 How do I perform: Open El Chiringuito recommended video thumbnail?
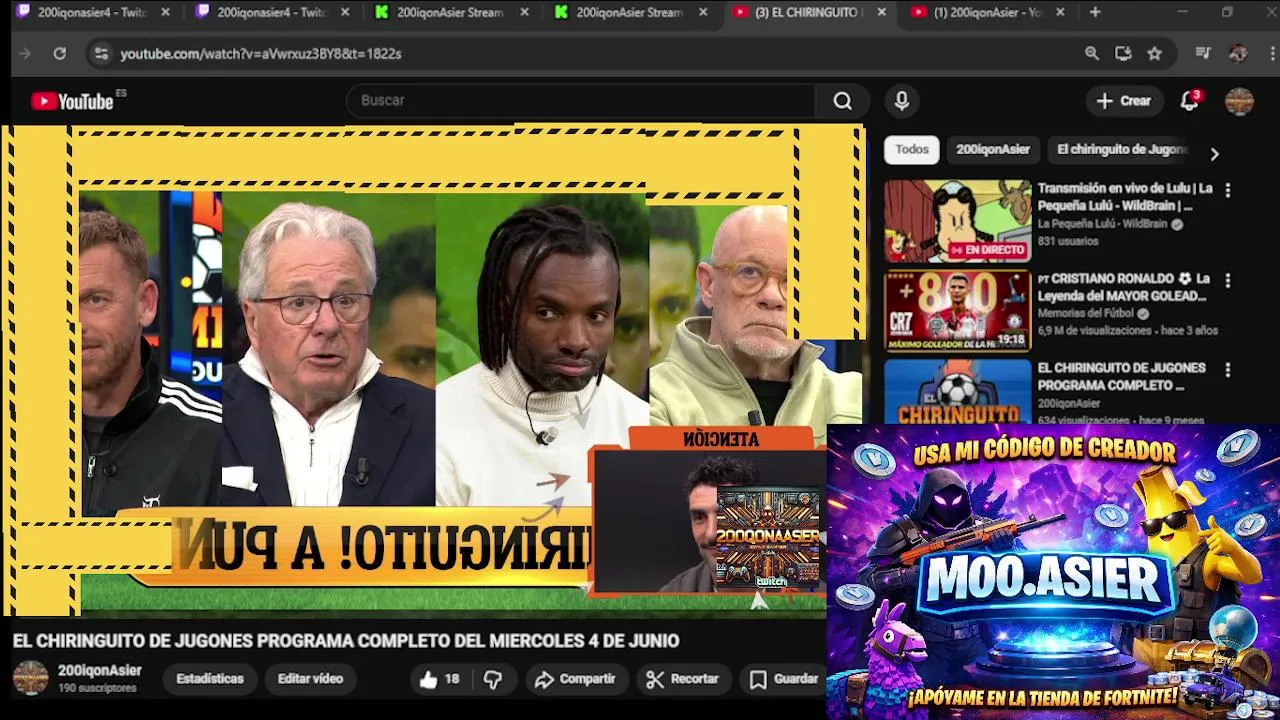point(957,392)
